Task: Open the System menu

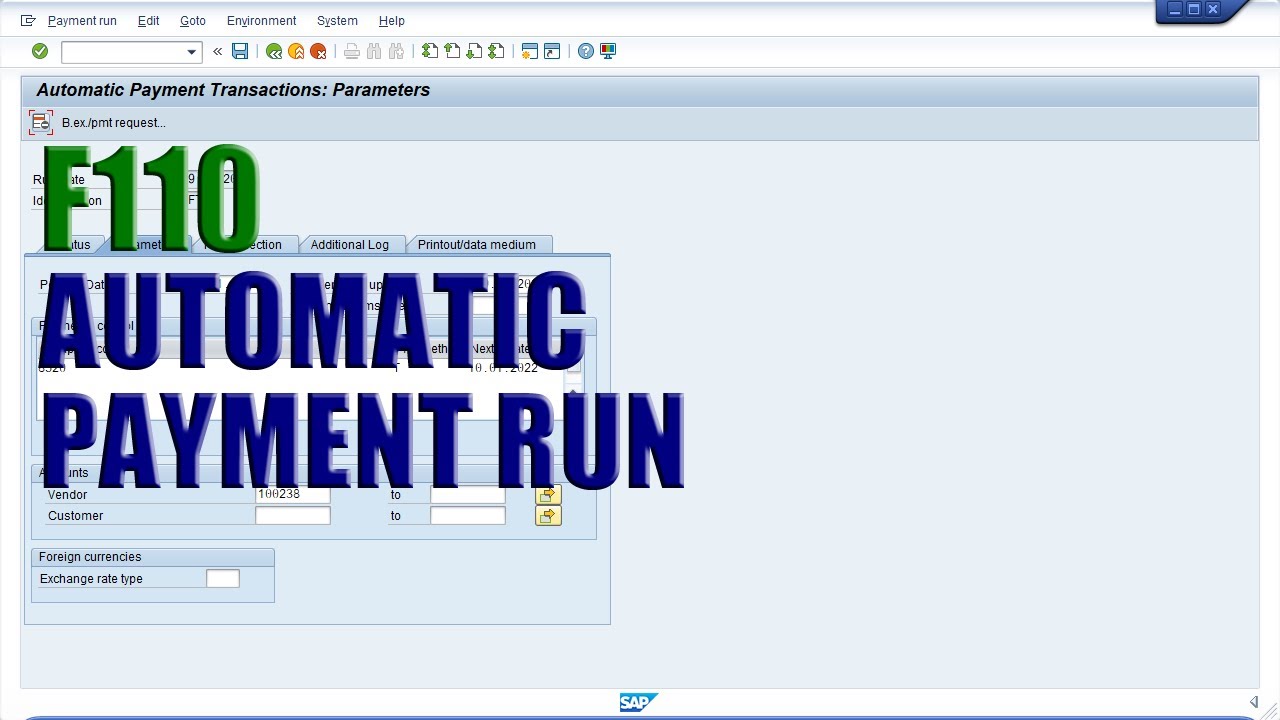Action: pos(337,21)
